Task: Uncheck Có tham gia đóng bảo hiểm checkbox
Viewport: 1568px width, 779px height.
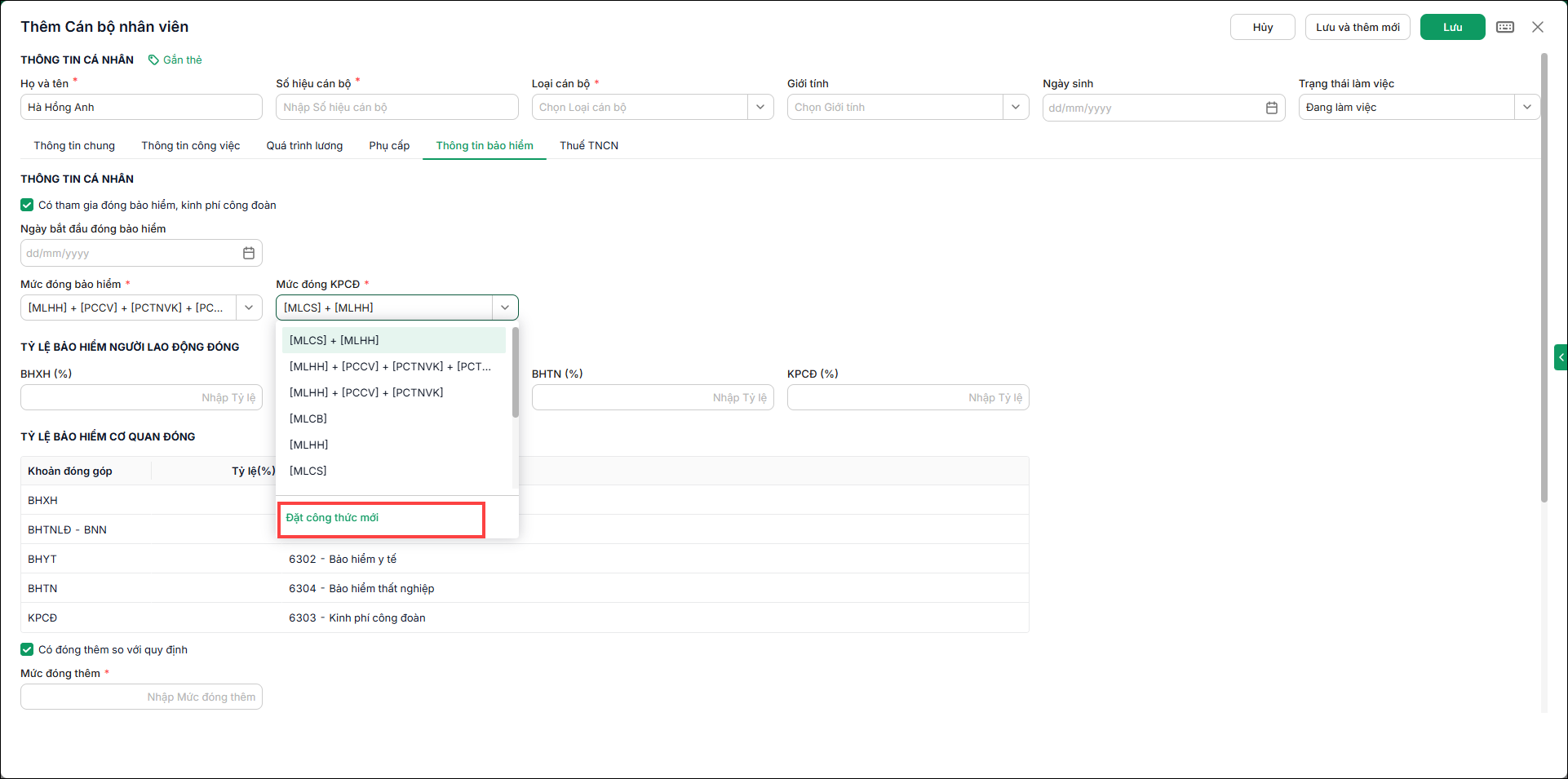Action: coord(27,205)
